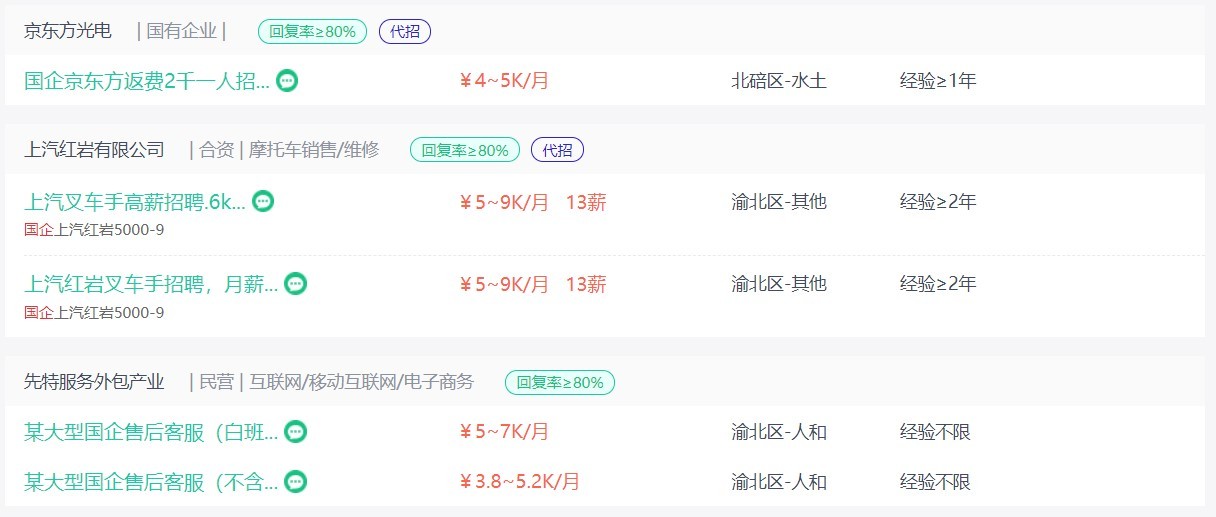This screenshot has height=517, width=1216.
Task: Click 回复率≥80% badge for 京东方光电
Action: pos(312,31)
